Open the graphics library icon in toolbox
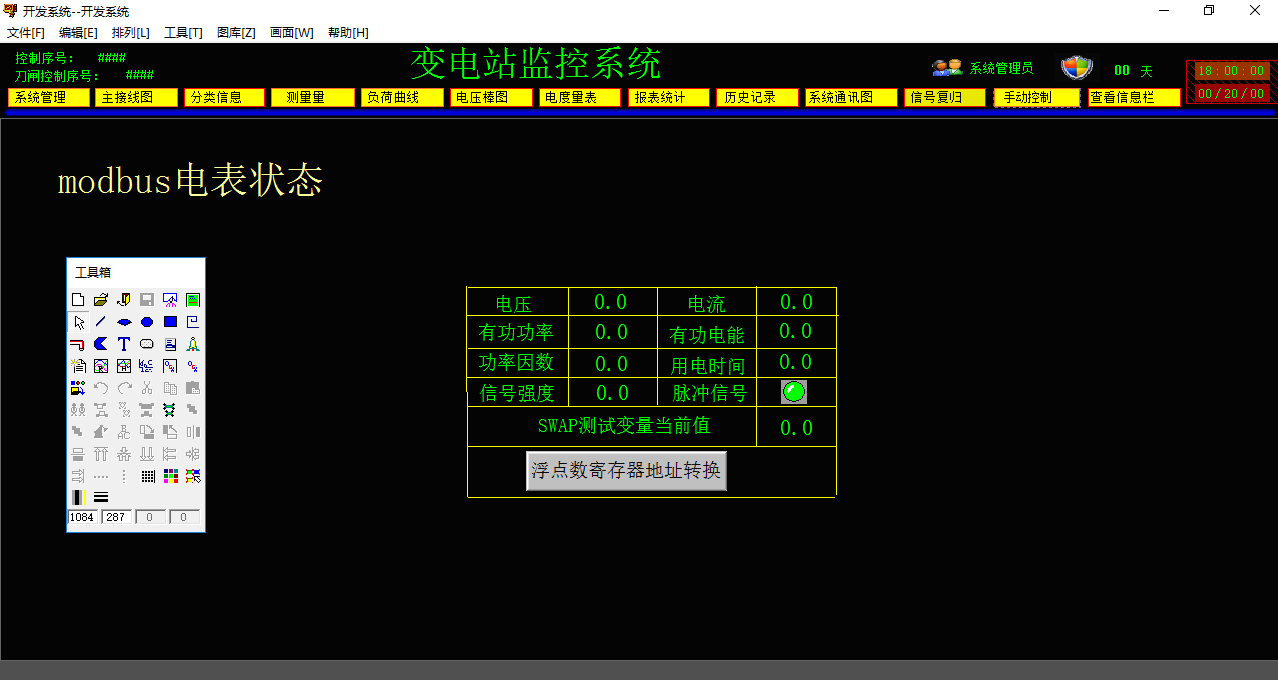 [x=78, y=388]
